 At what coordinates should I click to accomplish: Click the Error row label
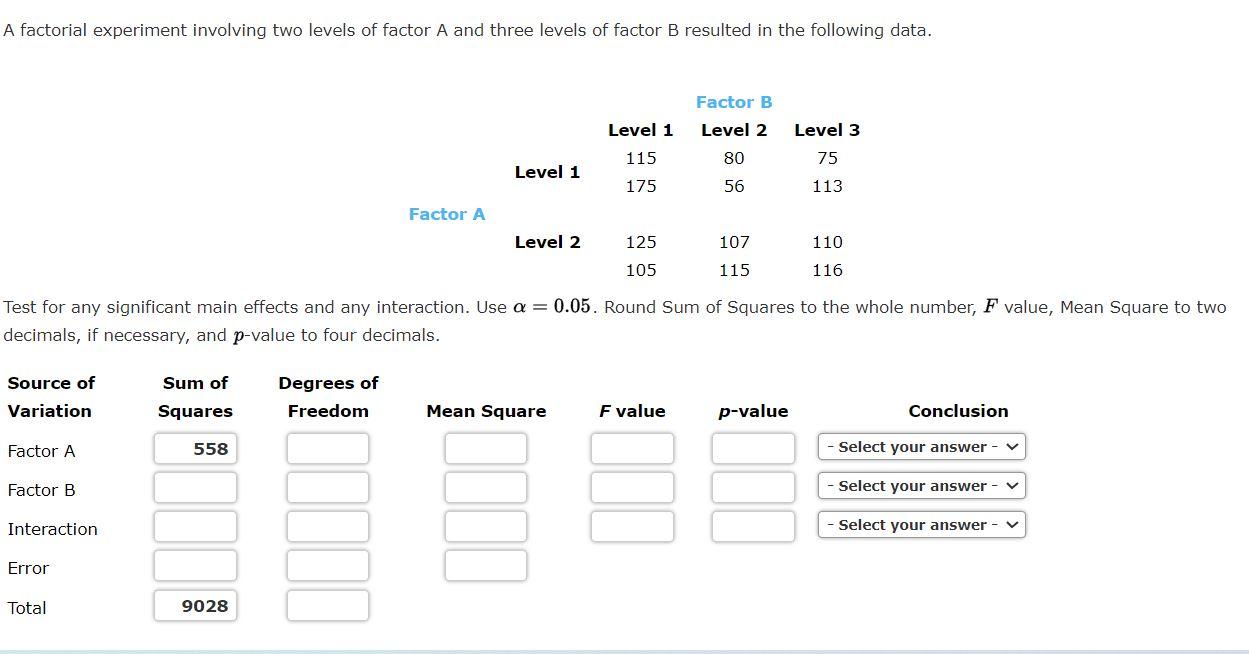click(28, 568)
